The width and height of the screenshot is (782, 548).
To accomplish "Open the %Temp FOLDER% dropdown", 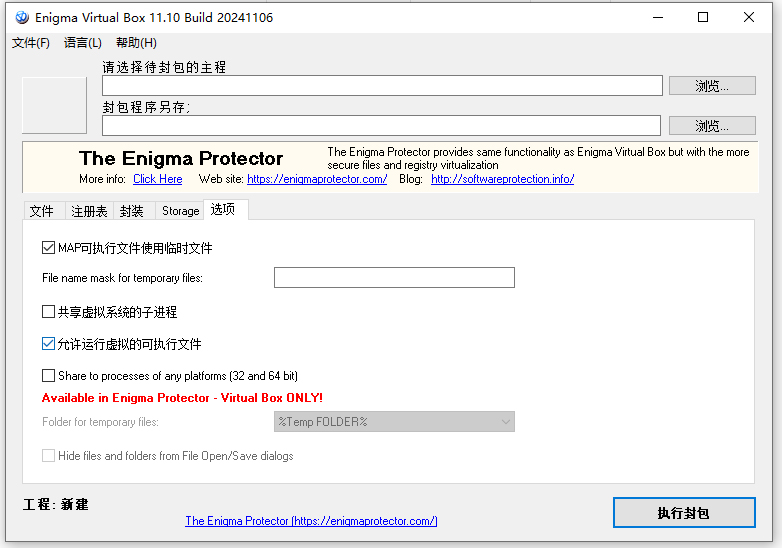I will (394, 421).
